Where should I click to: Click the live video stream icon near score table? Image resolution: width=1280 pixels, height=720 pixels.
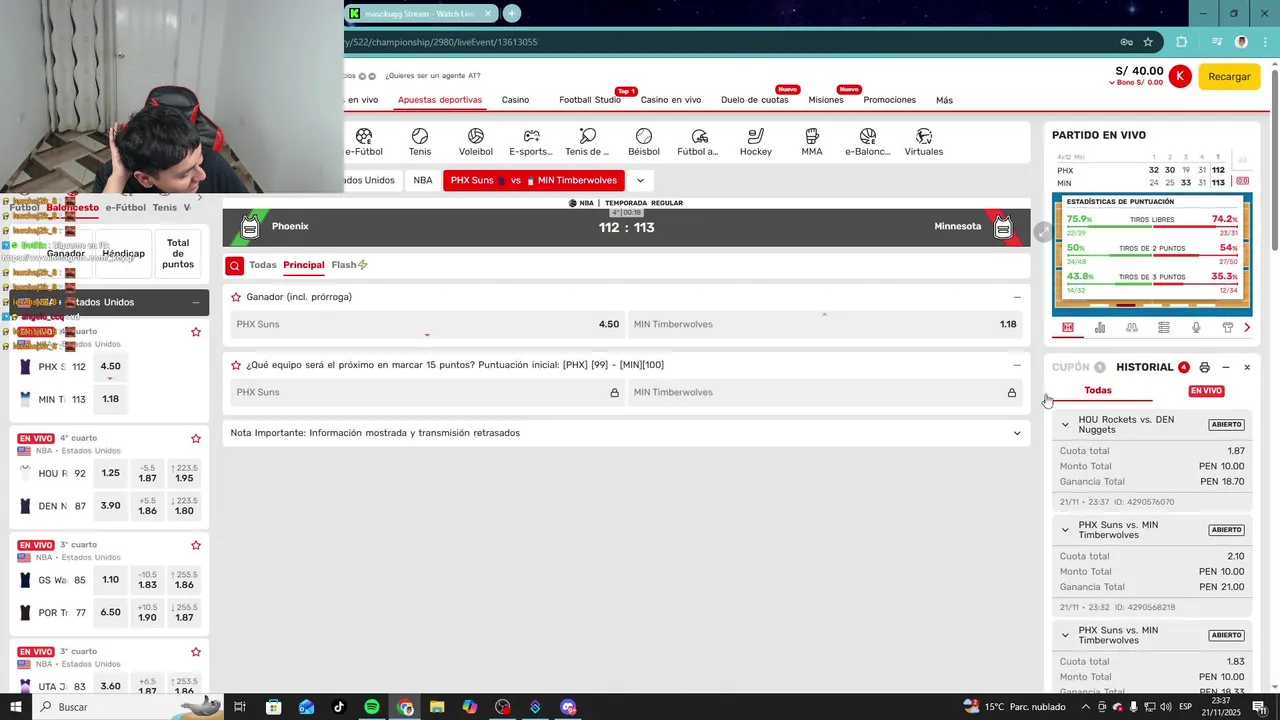click(x=1242, y=181)
